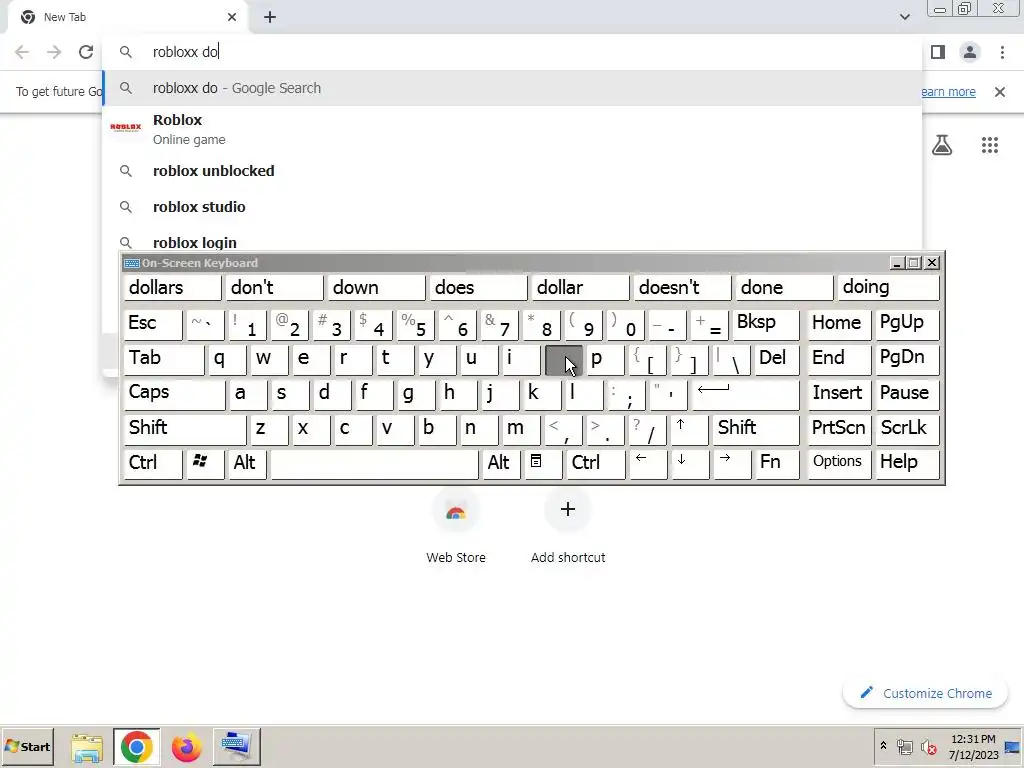The height and width of the screenshot is (768, 1024).
Task: Tap the Windows logo key on the keyboard
Action: point(205,464)
